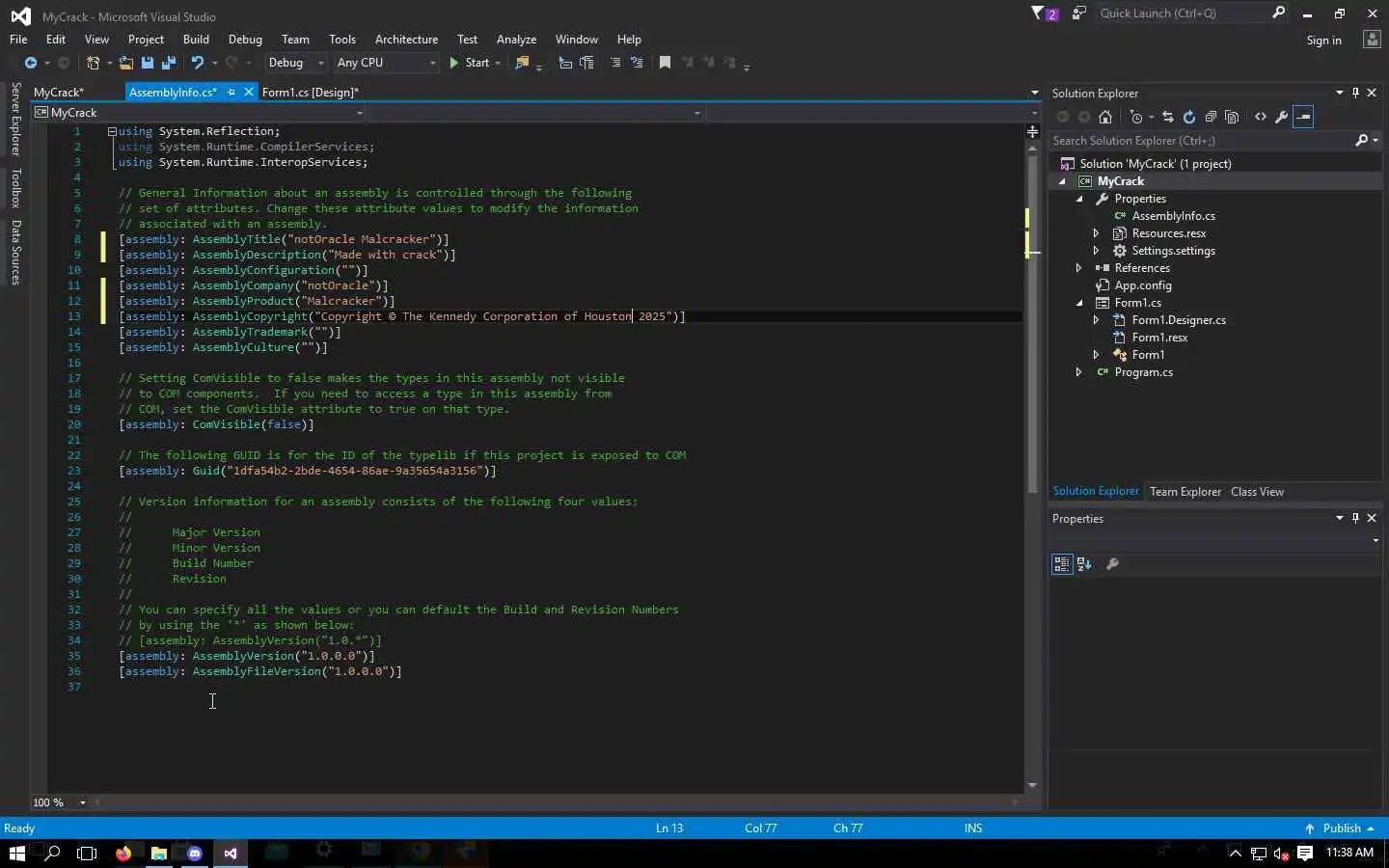Switch to the Team Explorer tab

click(1185, 492)
